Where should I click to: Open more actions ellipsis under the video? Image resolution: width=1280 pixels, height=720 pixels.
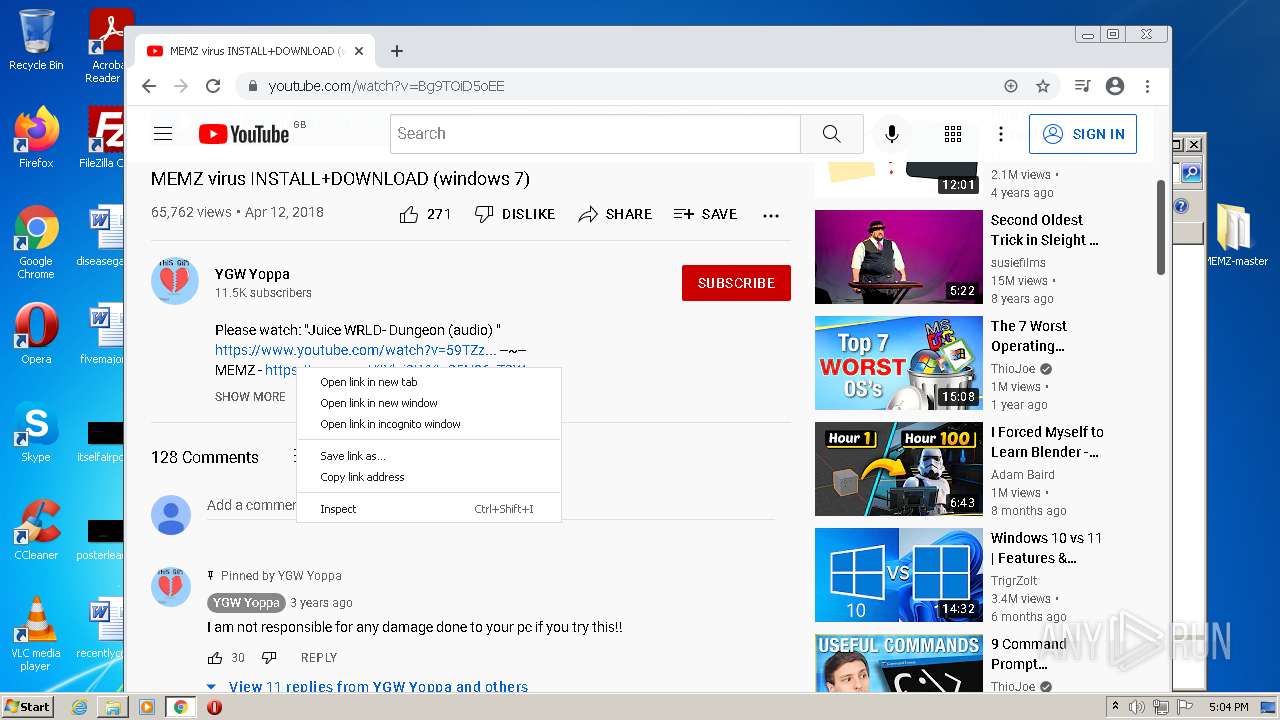[771, 215]
